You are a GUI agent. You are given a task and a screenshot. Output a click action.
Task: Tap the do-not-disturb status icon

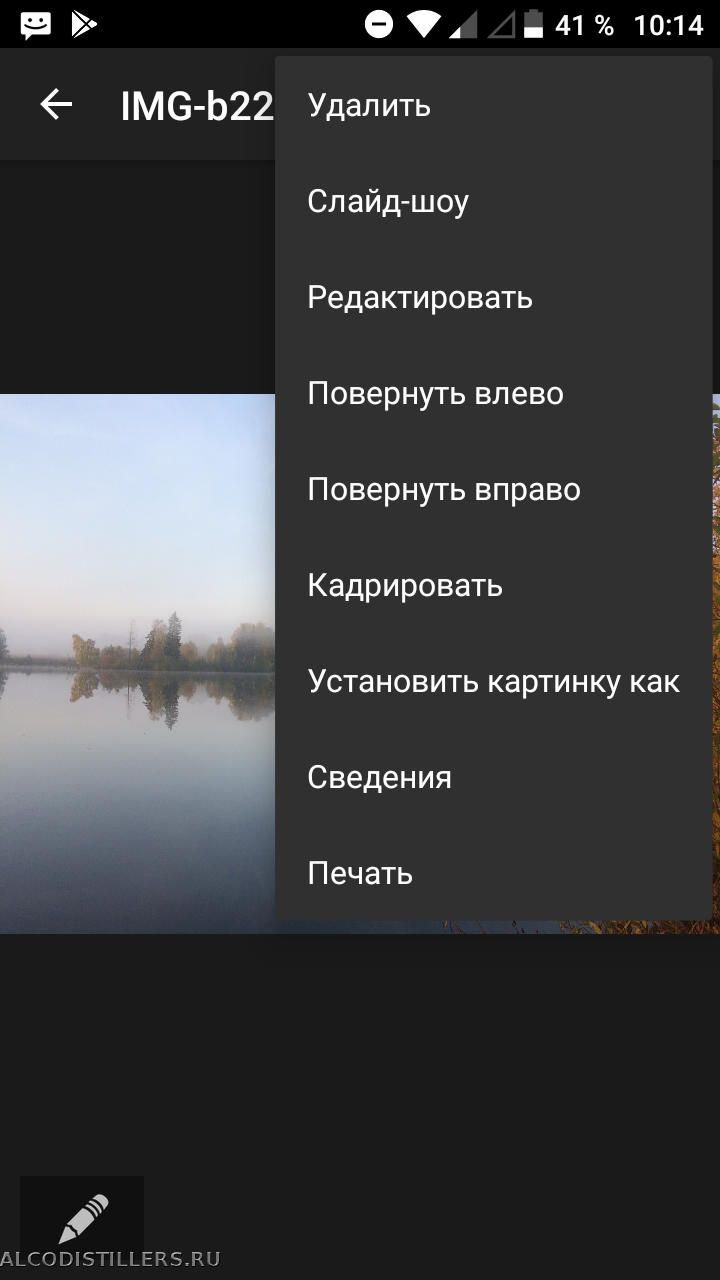(379, 24)
